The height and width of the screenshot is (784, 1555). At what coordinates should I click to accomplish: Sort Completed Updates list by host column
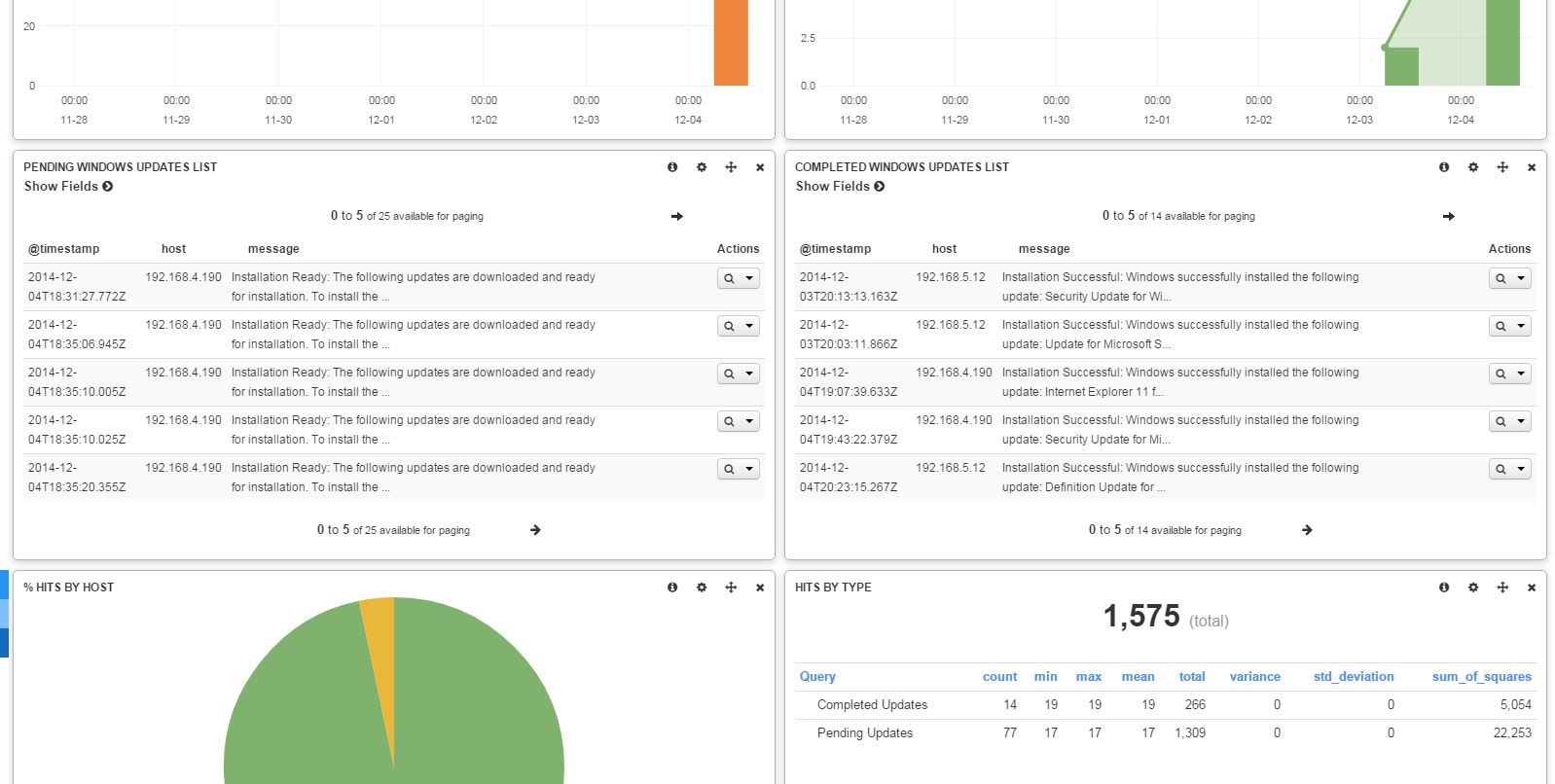(x=944, y=249)
